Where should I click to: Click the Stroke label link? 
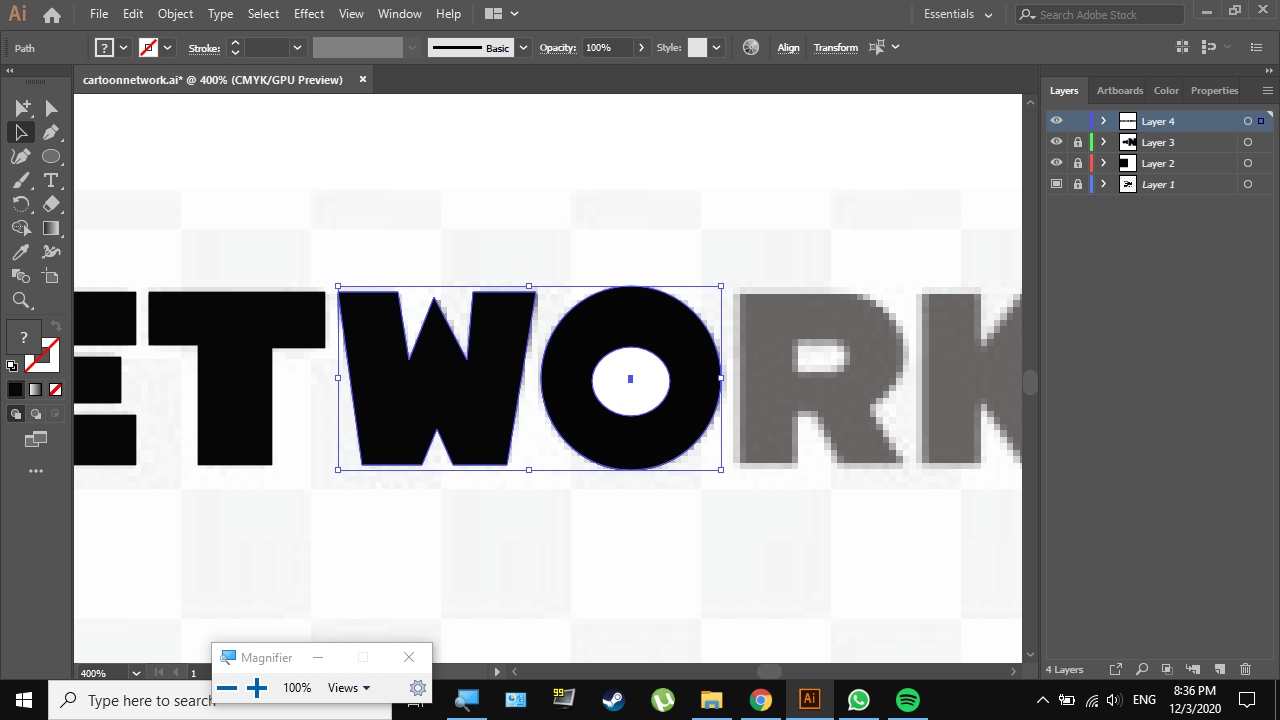tap(204, 47)
